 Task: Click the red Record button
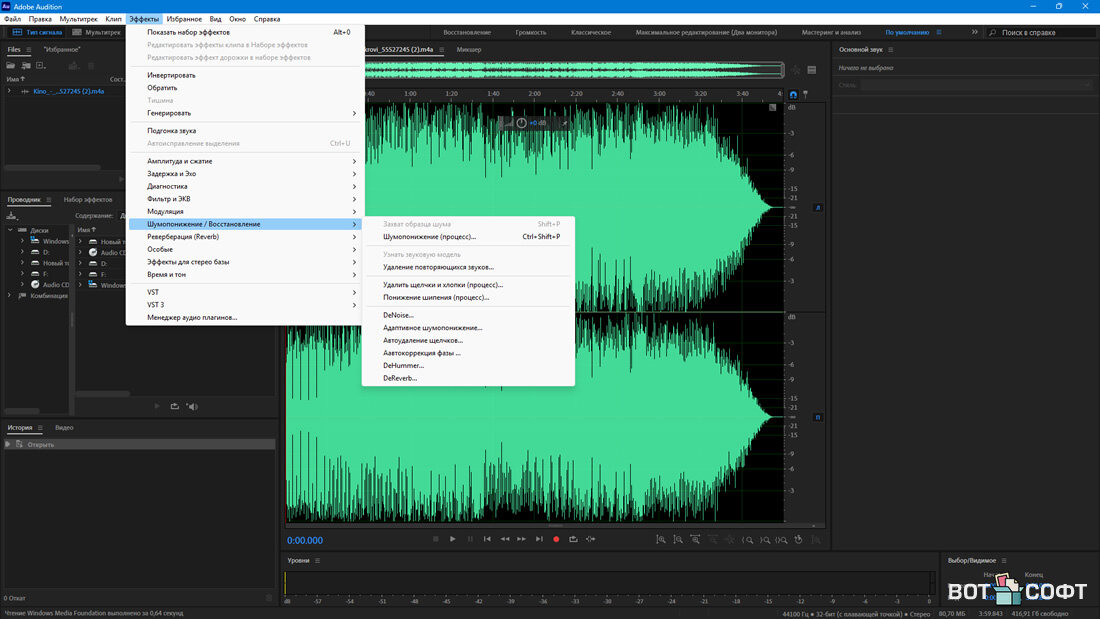click(556, 539)
